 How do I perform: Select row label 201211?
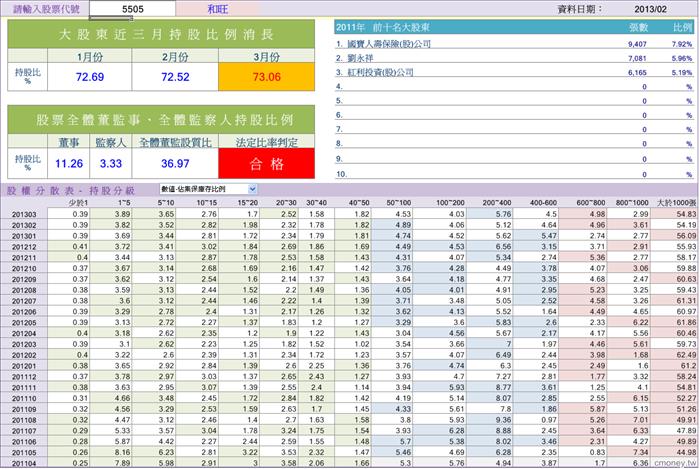pos(24,257)
